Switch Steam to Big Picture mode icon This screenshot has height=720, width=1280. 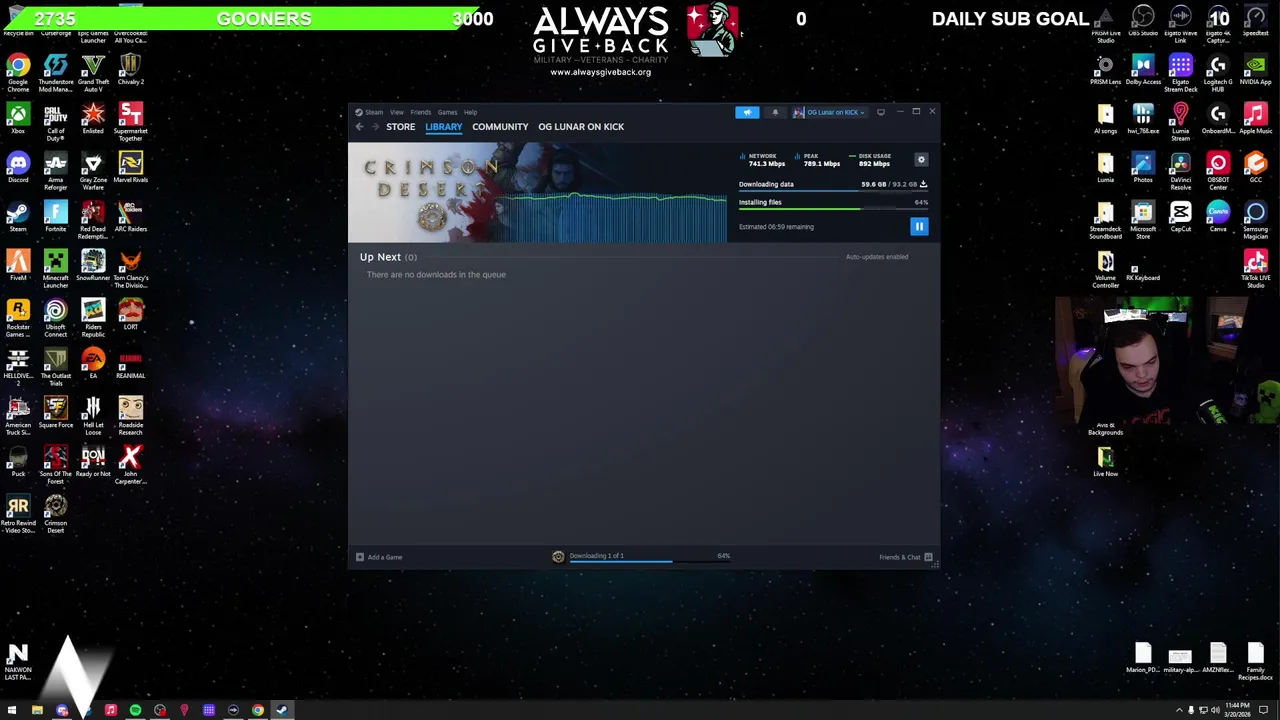click(881, 112)
